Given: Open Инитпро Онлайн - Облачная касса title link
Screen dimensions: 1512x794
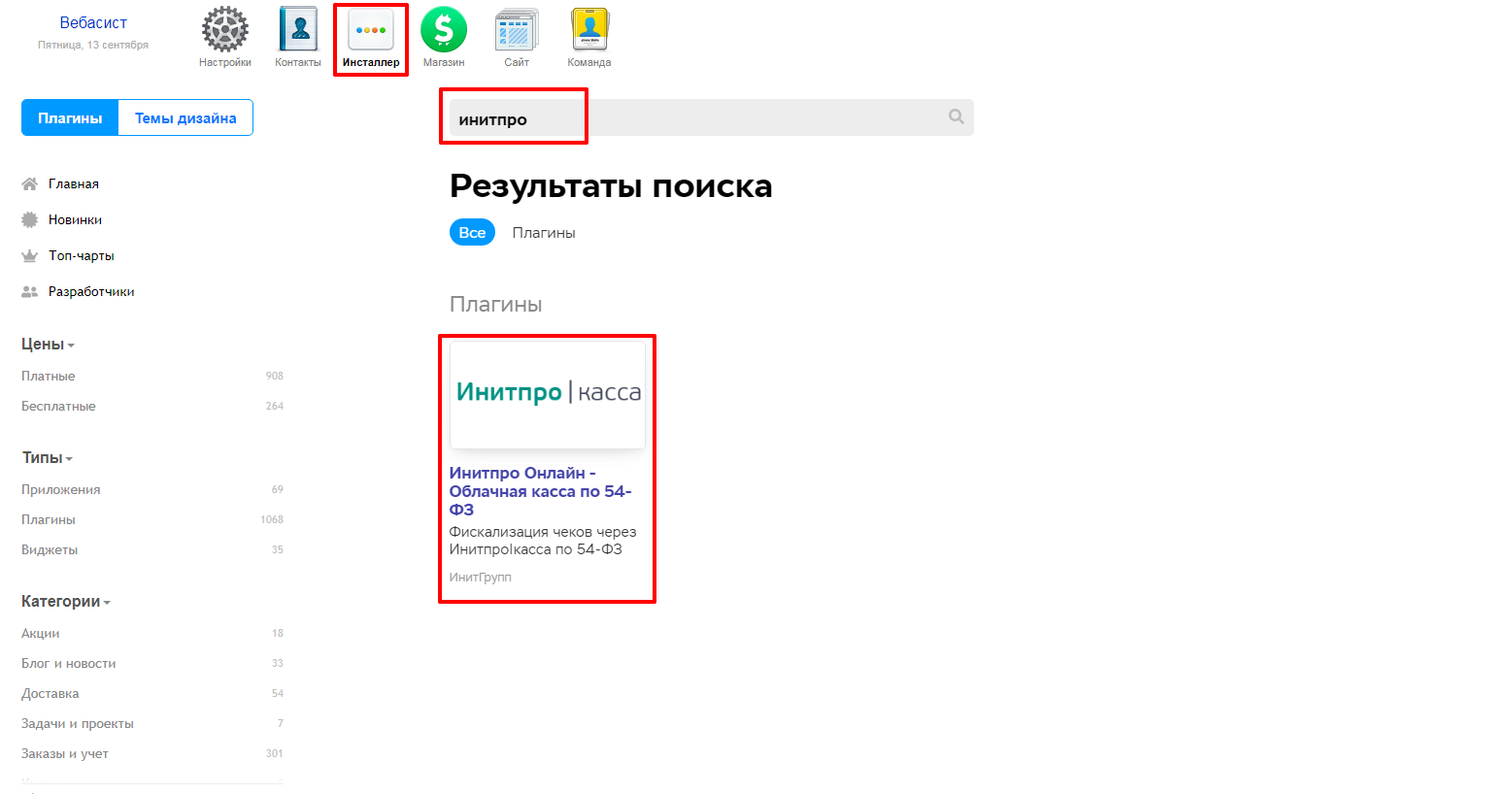Looking at the screenshot, I should (x=541, y=491).
